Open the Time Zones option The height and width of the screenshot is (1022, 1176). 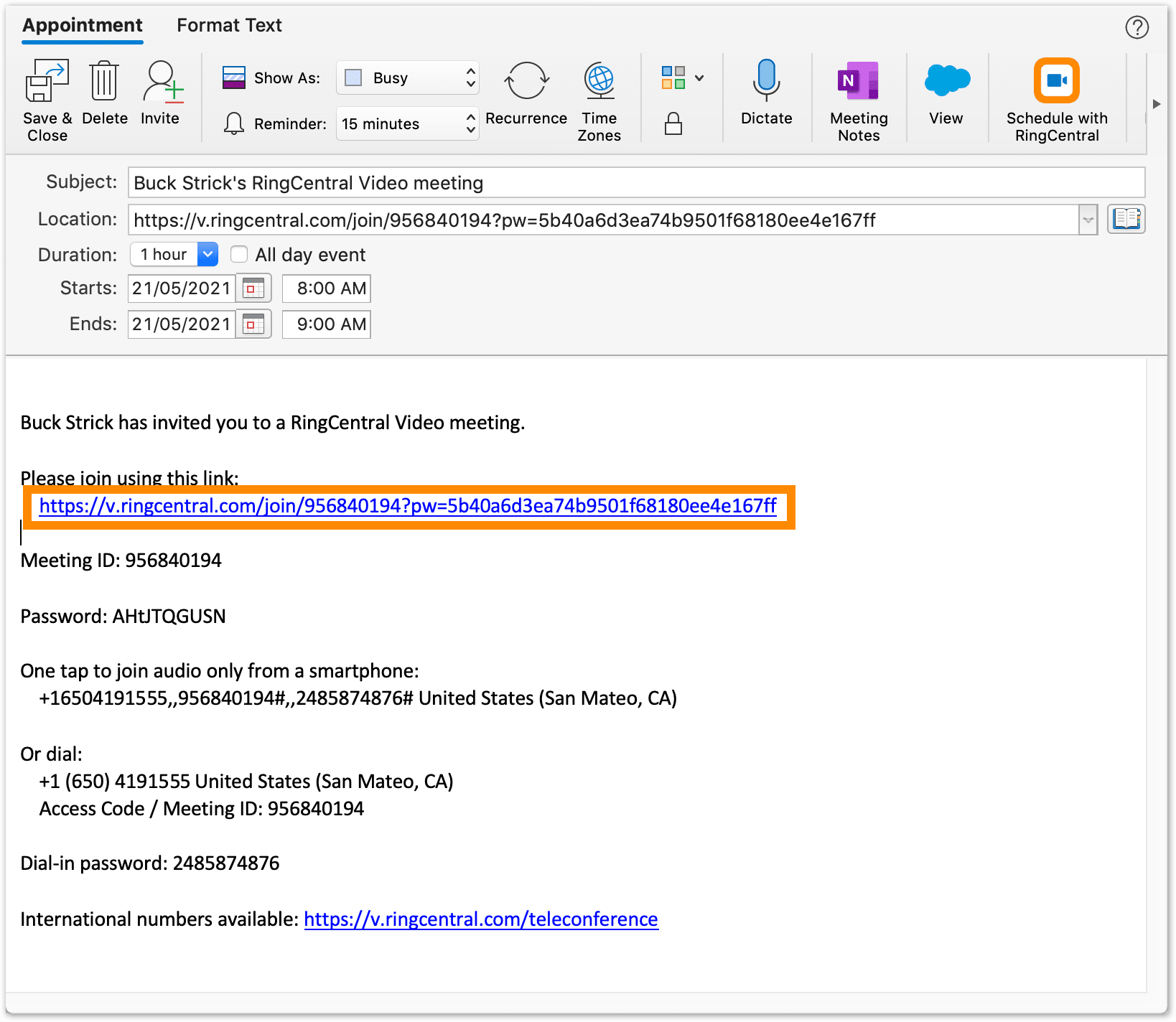599,81
